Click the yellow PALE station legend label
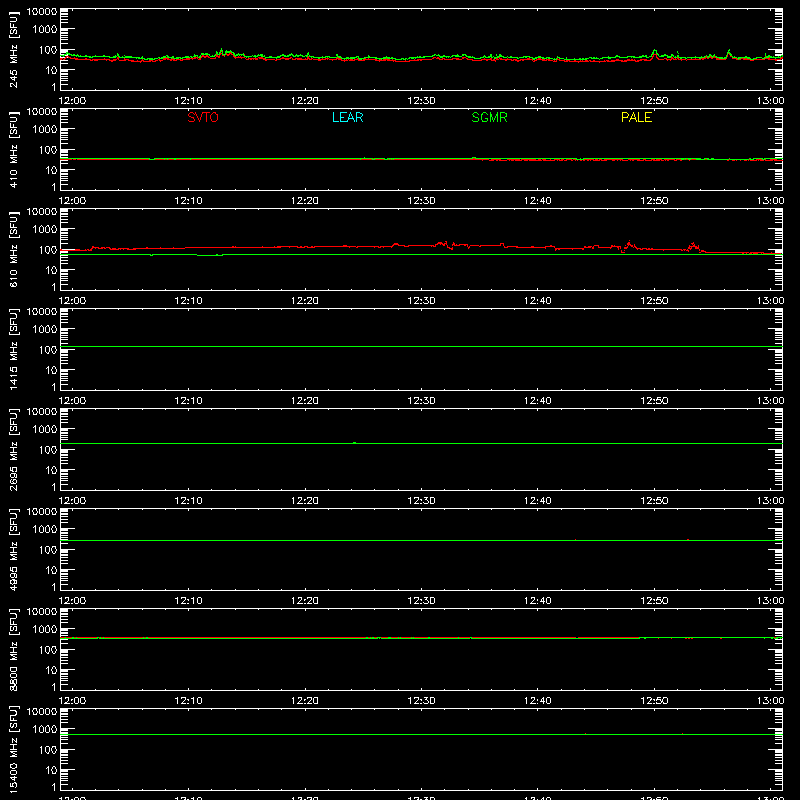Viewport: 800px width, 800px height. tap(636, 117)
